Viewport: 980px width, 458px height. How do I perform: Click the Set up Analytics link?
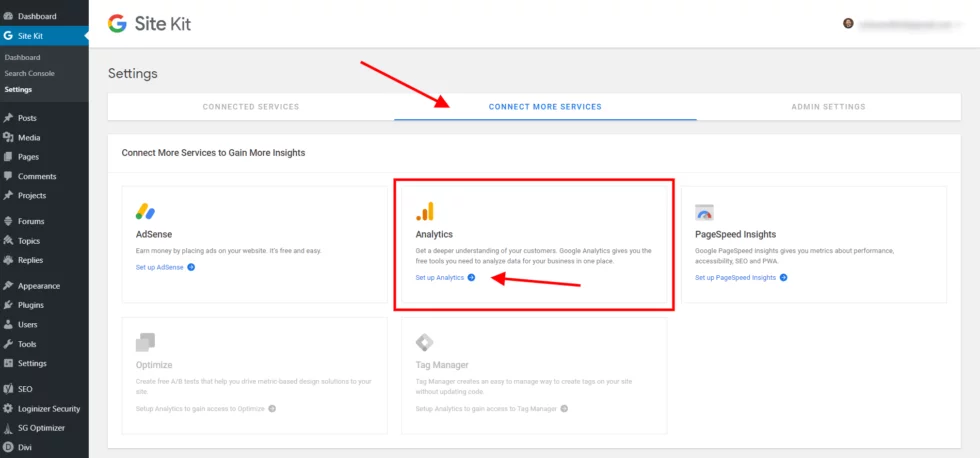click(x=440, y=277)
